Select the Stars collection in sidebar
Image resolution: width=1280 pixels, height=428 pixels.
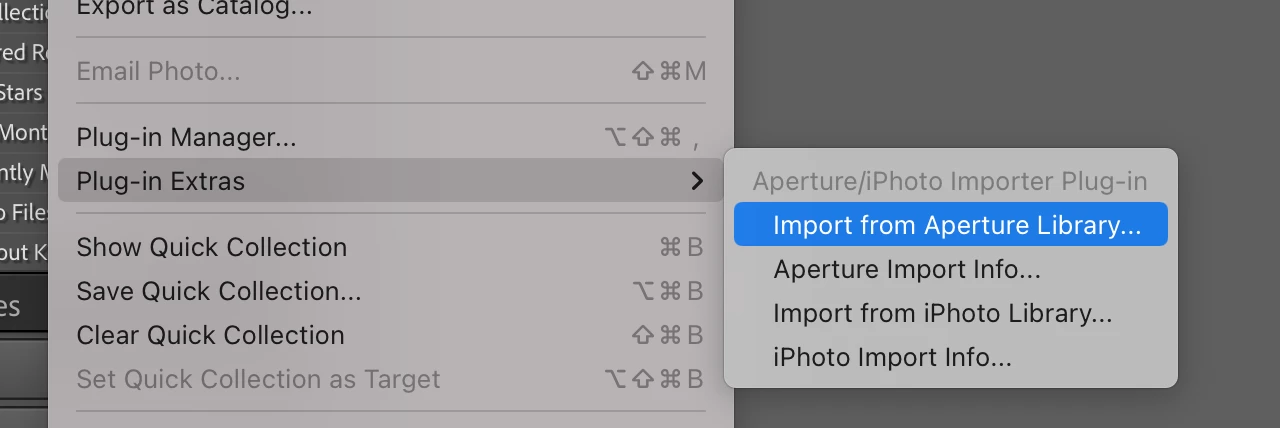[22, 93]
